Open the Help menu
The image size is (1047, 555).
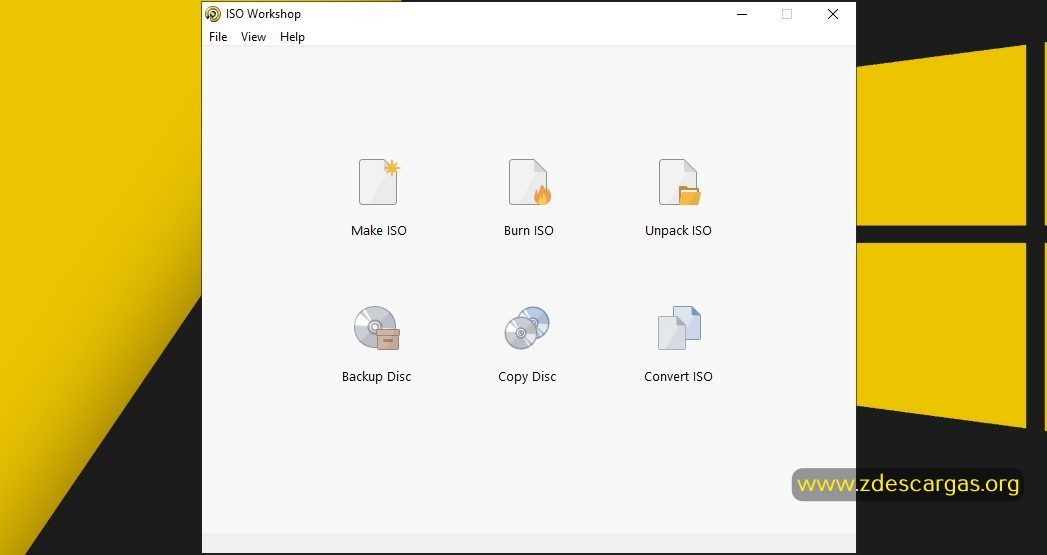[x=292, y=37]
